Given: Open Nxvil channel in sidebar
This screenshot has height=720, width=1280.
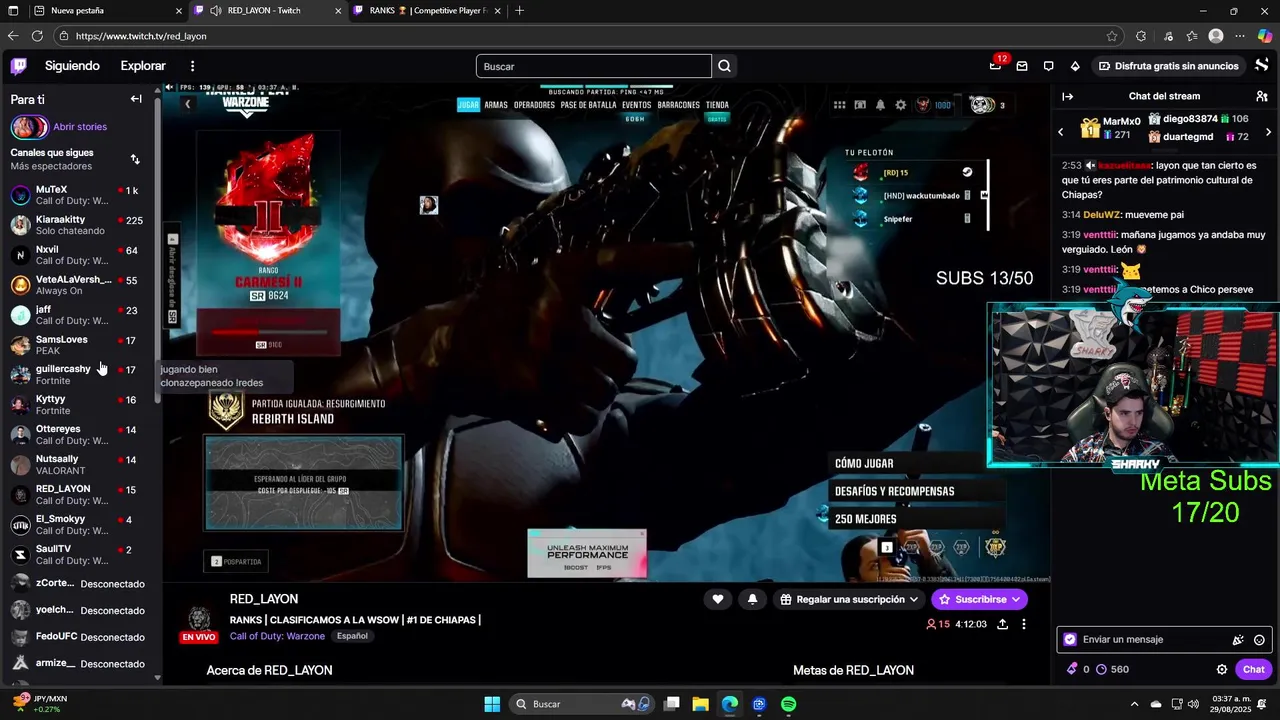Looking at the screenshot, I should [78, 255].
